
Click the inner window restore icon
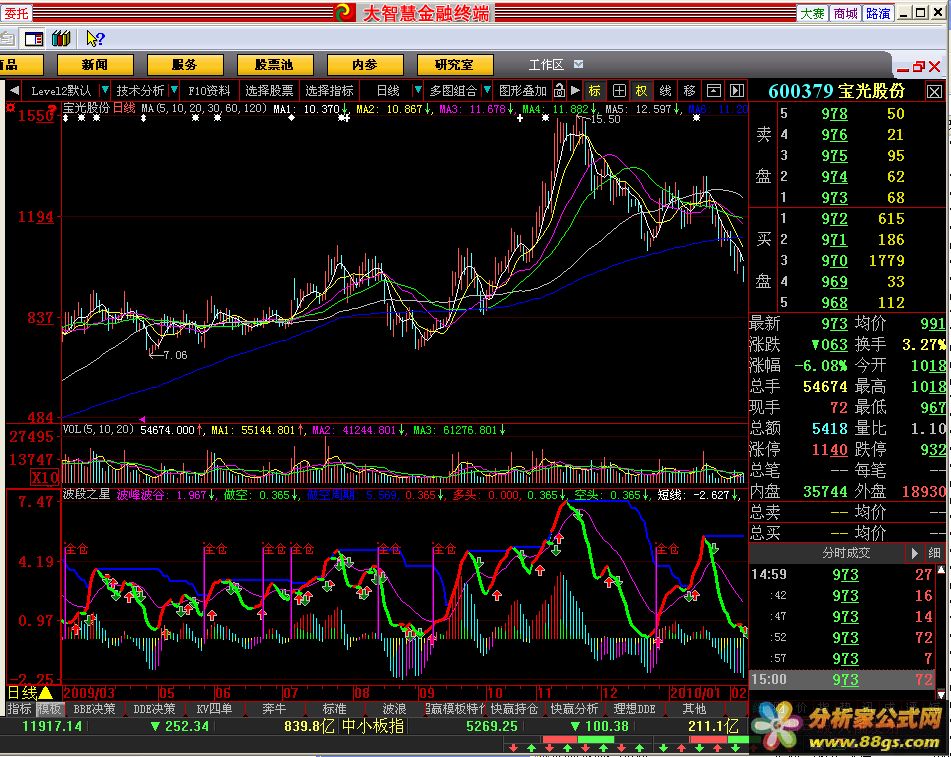(918, 66)
